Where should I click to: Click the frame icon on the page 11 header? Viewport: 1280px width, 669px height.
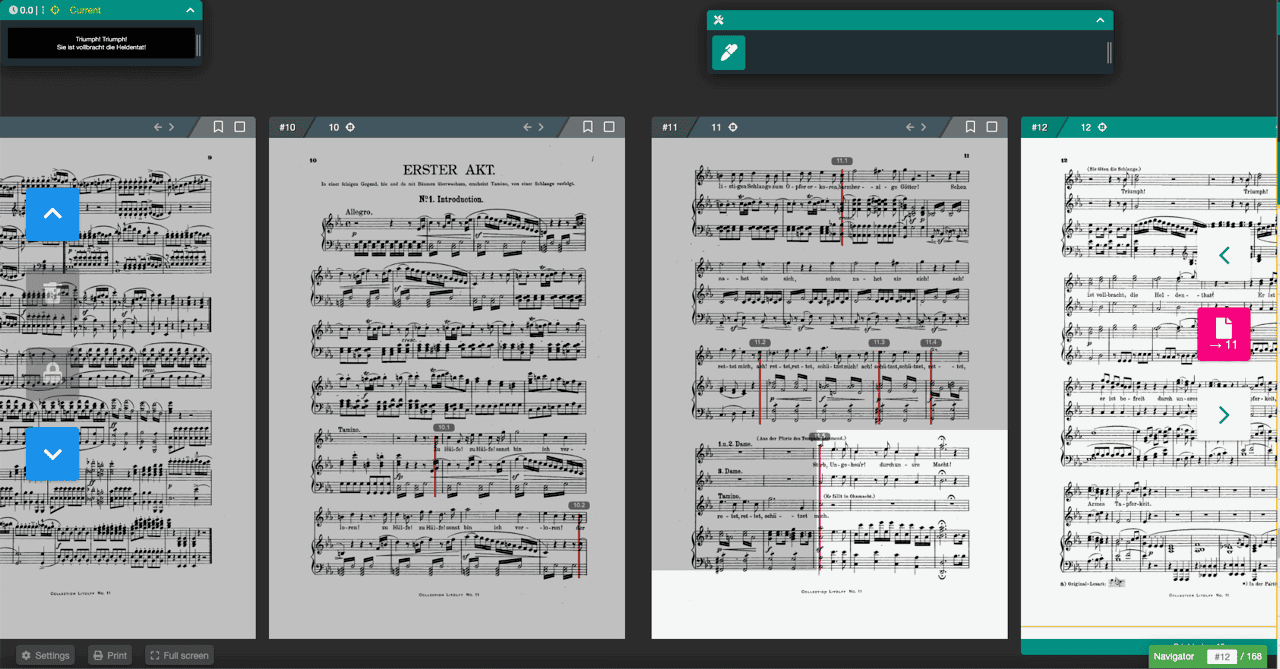pos(991,127)
